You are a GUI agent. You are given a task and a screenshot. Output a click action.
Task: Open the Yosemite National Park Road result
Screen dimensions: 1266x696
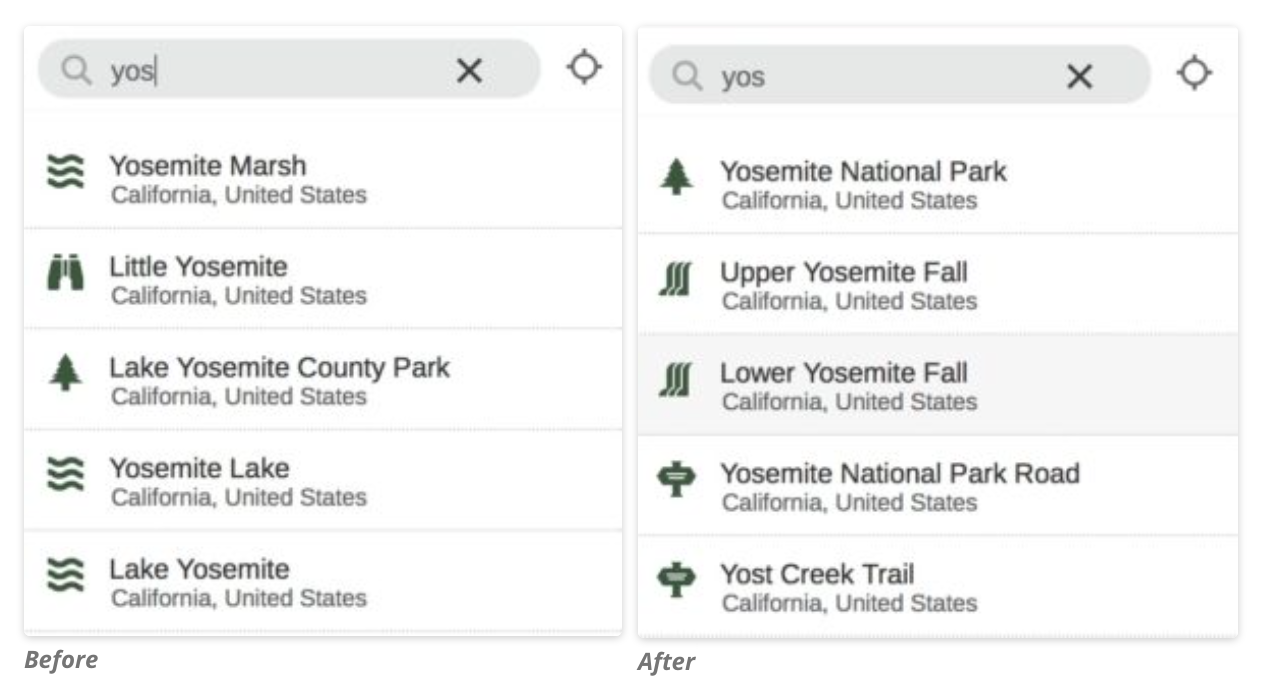click(x=938, y=485)
